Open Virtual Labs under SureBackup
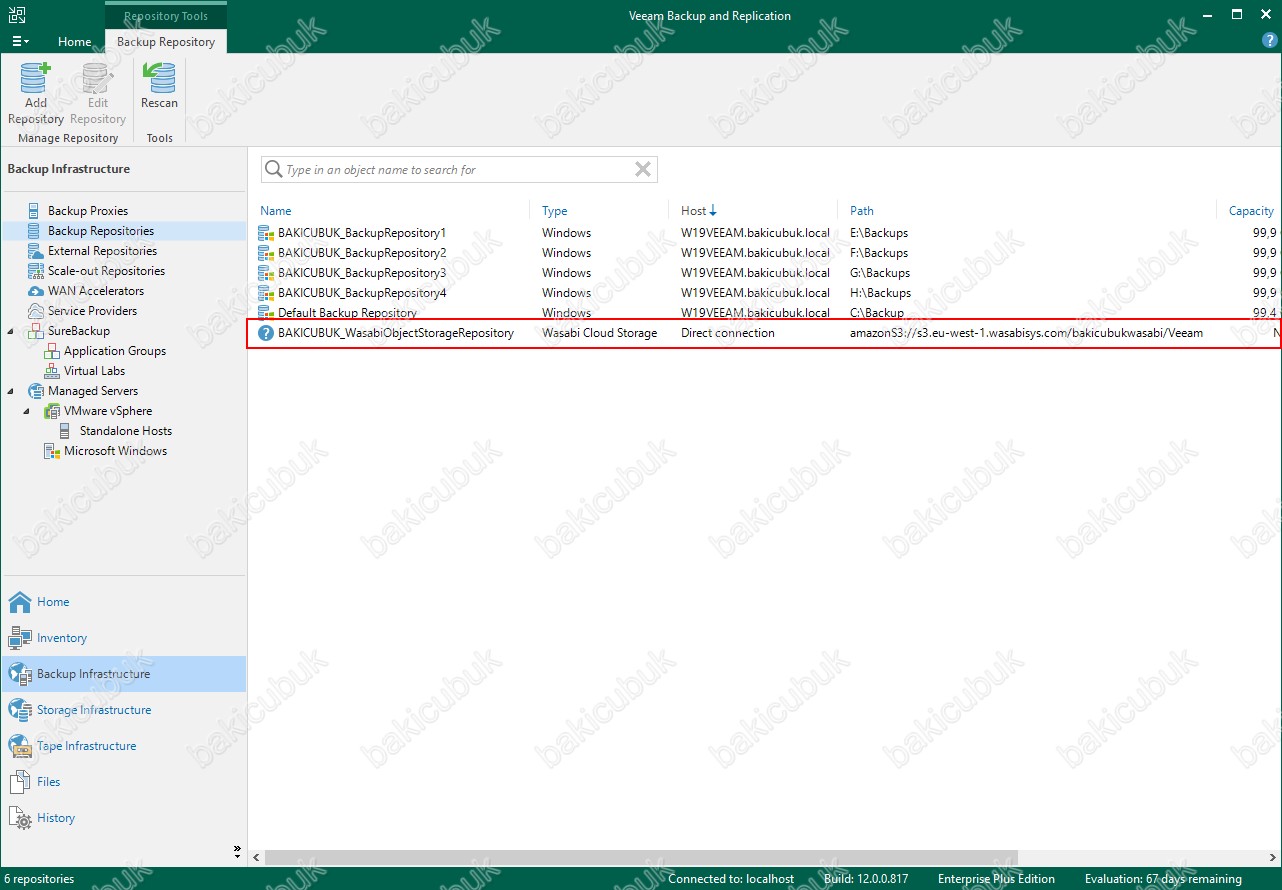 click(x=95, y=371)
